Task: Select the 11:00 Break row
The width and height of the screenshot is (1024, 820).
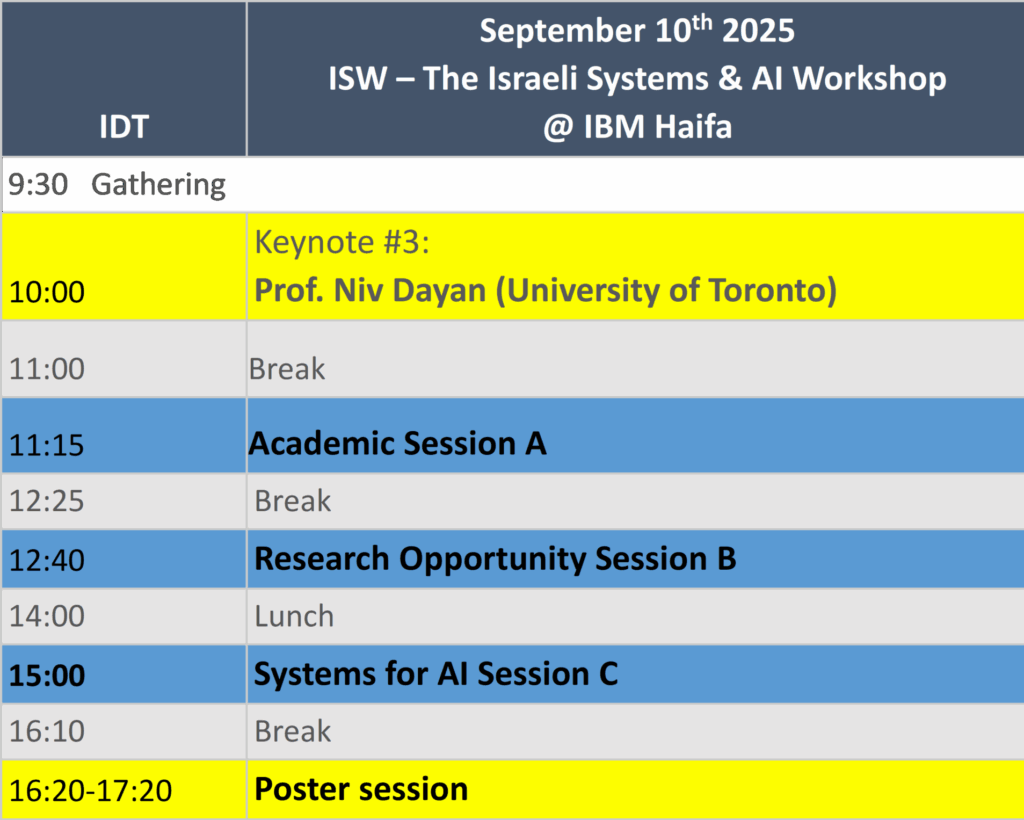Action: (x=513, y=359)
